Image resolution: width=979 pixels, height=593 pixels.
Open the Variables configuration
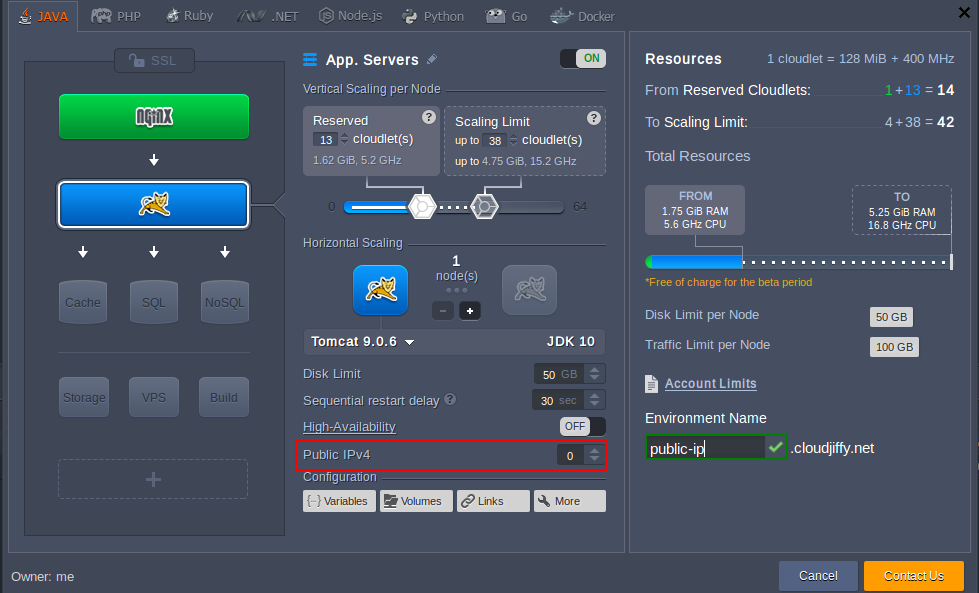(x=340, y=501)
